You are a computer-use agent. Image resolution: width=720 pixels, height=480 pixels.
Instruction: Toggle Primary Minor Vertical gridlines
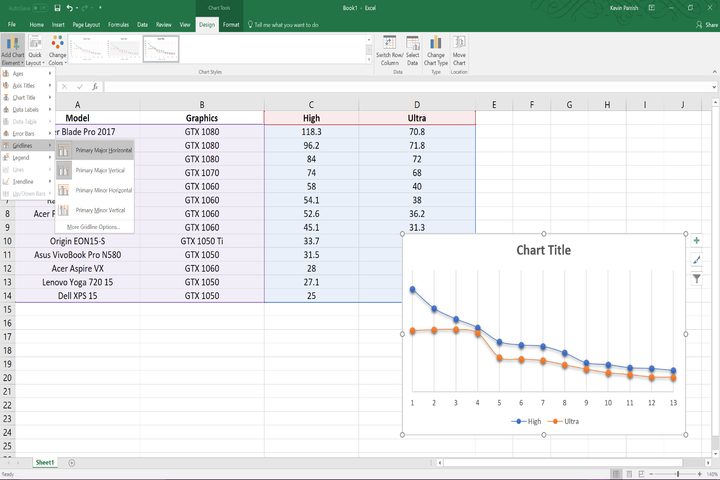95,210
